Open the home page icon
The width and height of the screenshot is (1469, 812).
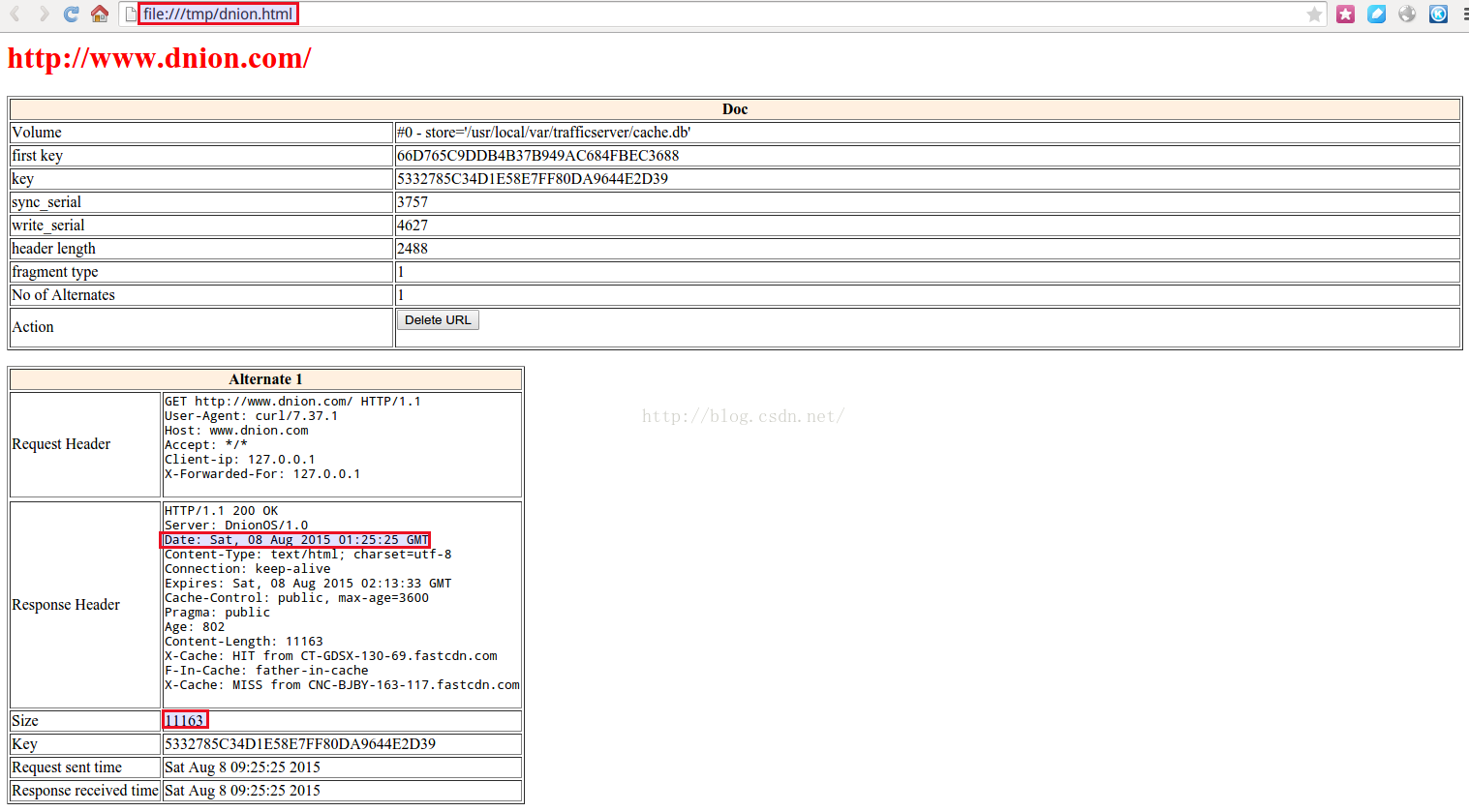click(99, 14)
